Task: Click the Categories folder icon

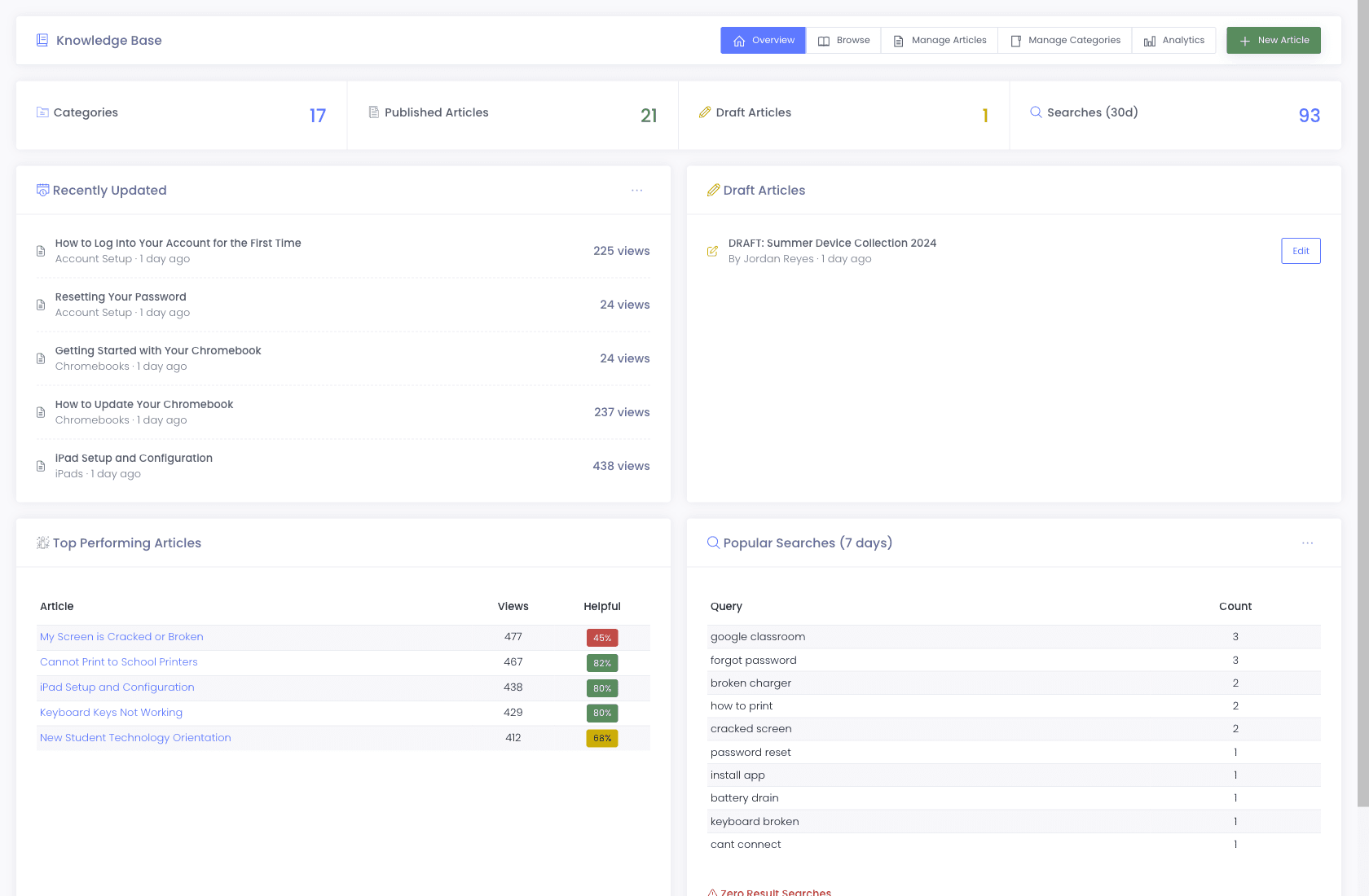Action: pos(42,112)
